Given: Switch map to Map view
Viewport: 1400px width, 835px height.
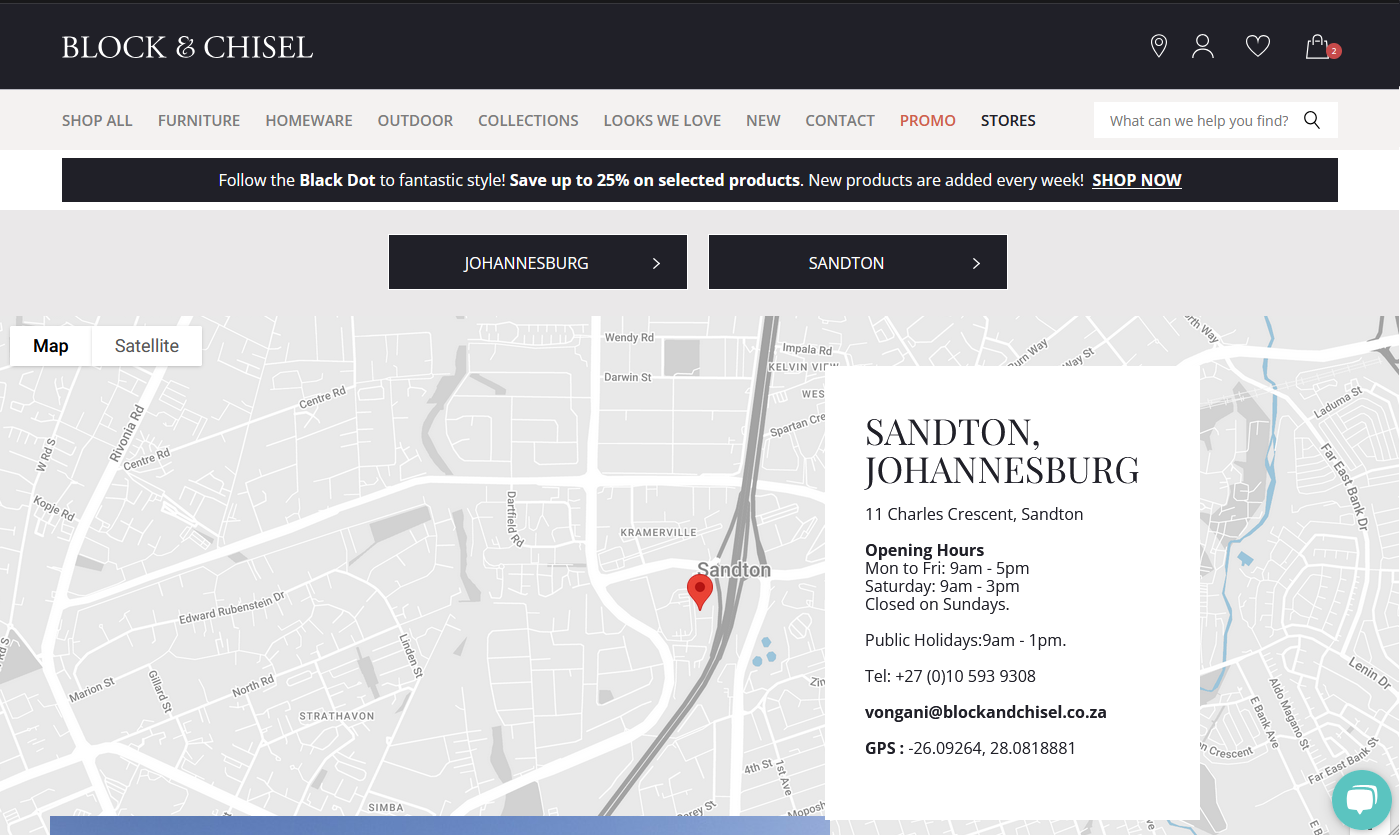Looking at the screenshot, I should click(x=51, y=346).
